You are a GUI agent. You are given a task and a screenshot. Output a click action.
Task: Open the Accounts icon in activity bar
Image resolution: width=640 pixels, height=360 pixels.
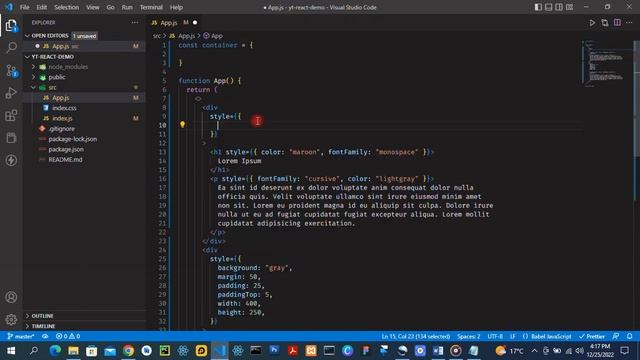pos(11,297)
